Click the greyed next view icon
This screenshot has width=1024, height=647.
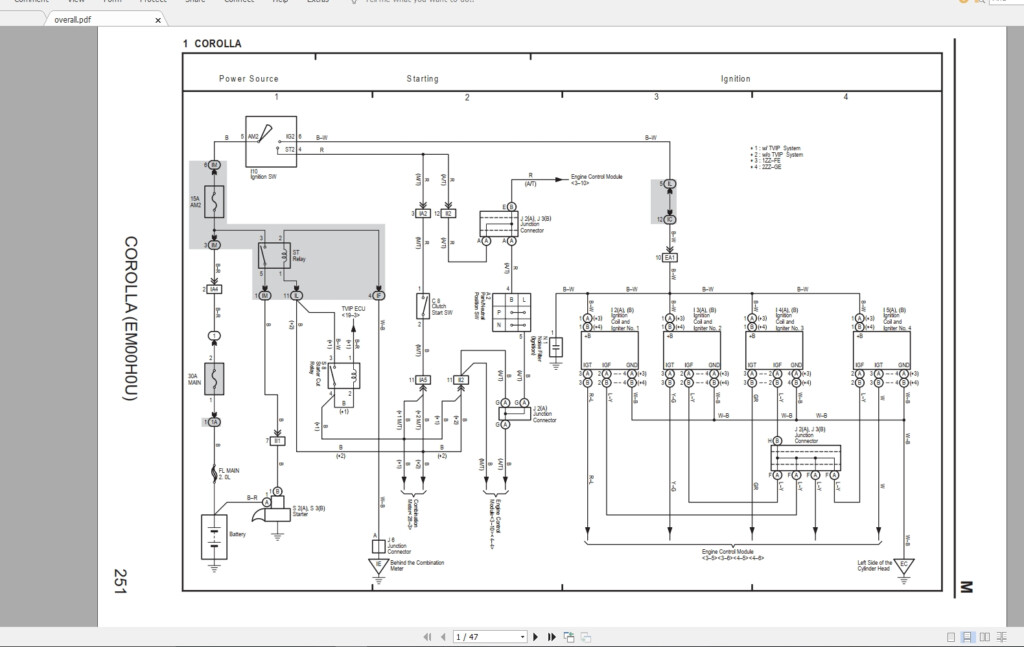click(x=586, y=637)
